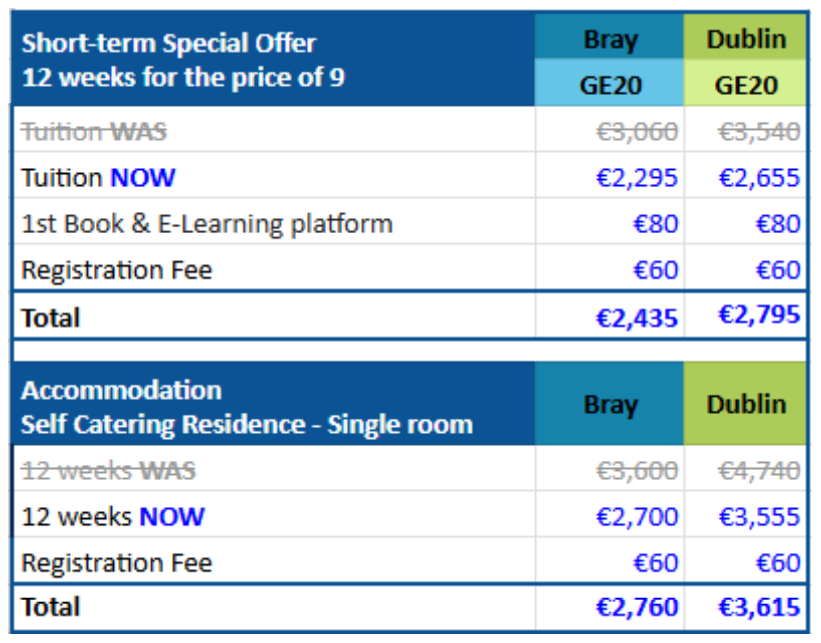The width and height of the screenshot is (821, 643).
Task: Select the Bray header in tuition table
Action: tap(610, 40)
